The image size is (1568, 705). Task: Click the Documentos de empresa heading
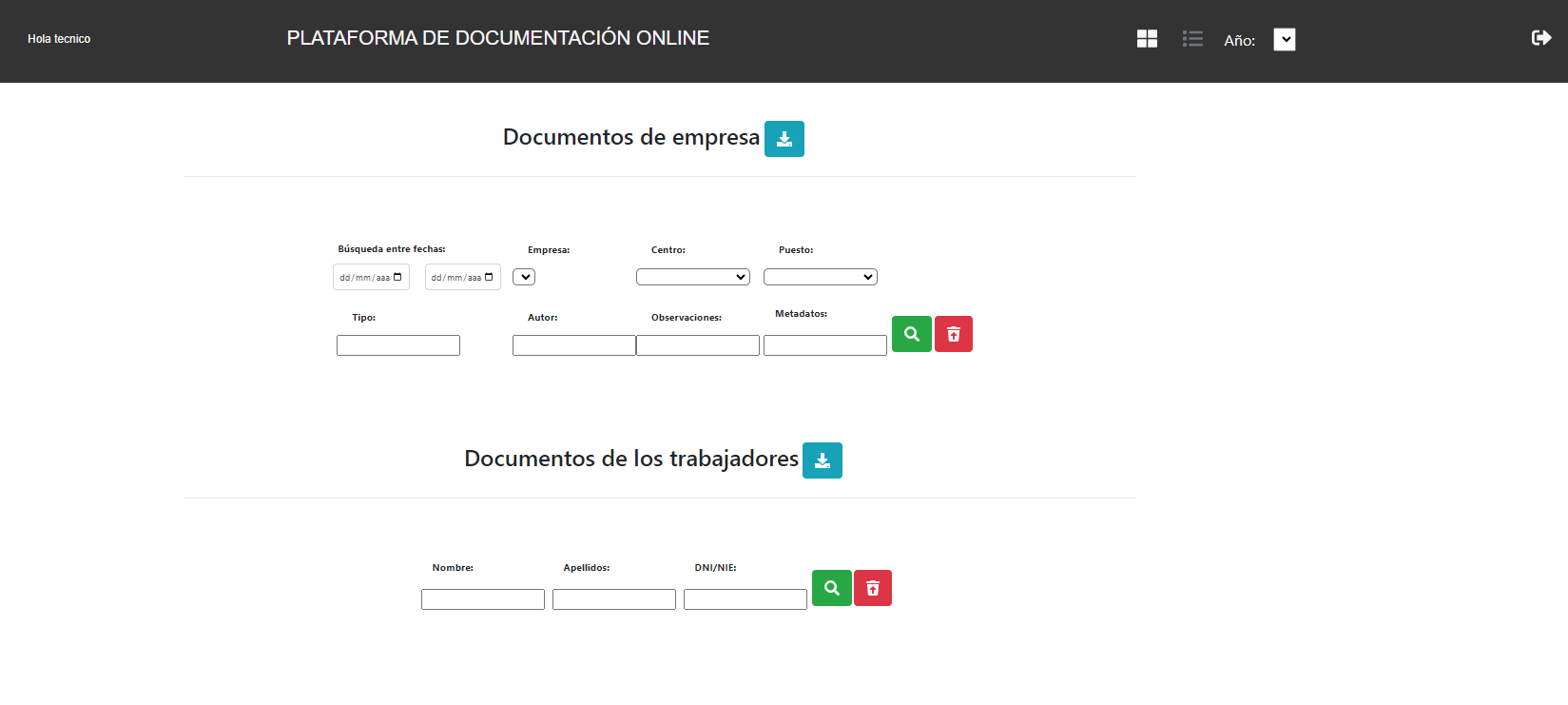[x=631, y=137]
